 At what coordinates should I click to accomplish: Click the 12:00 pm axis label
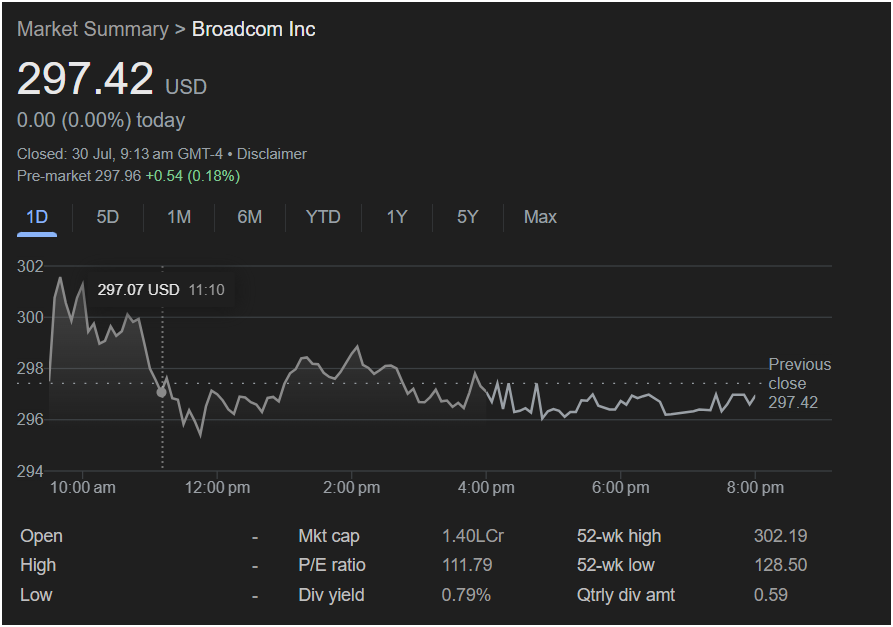[x=217, y=487]
